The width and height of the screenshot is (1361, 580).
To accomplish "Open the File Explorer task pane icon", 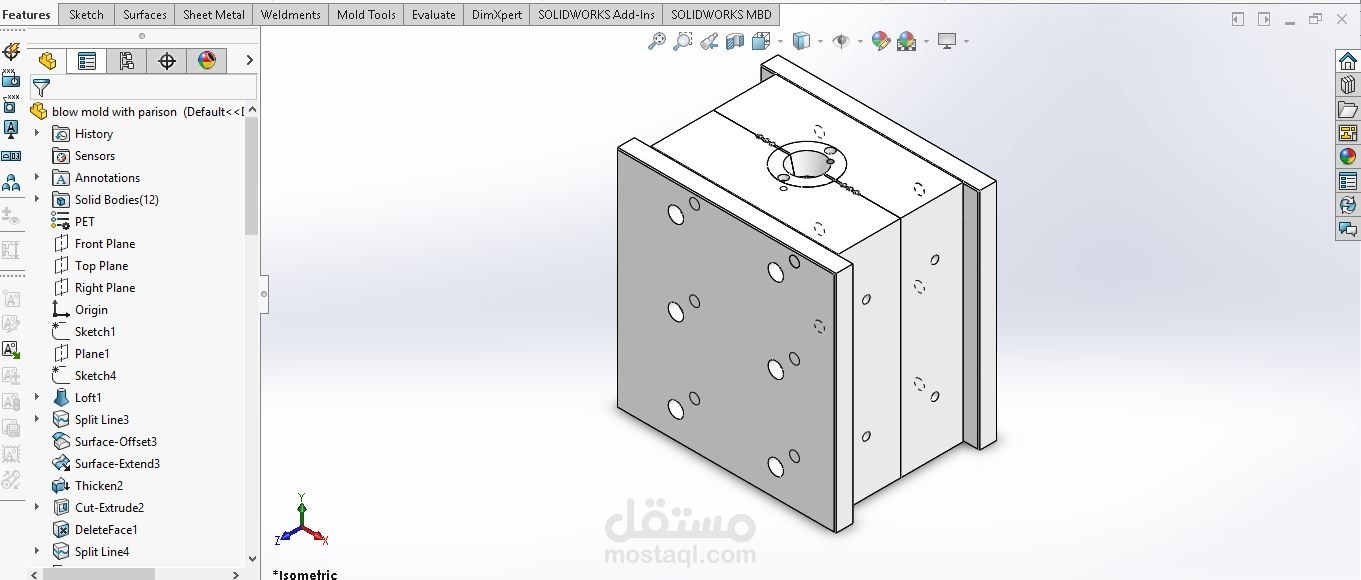I will point(1348,109).
